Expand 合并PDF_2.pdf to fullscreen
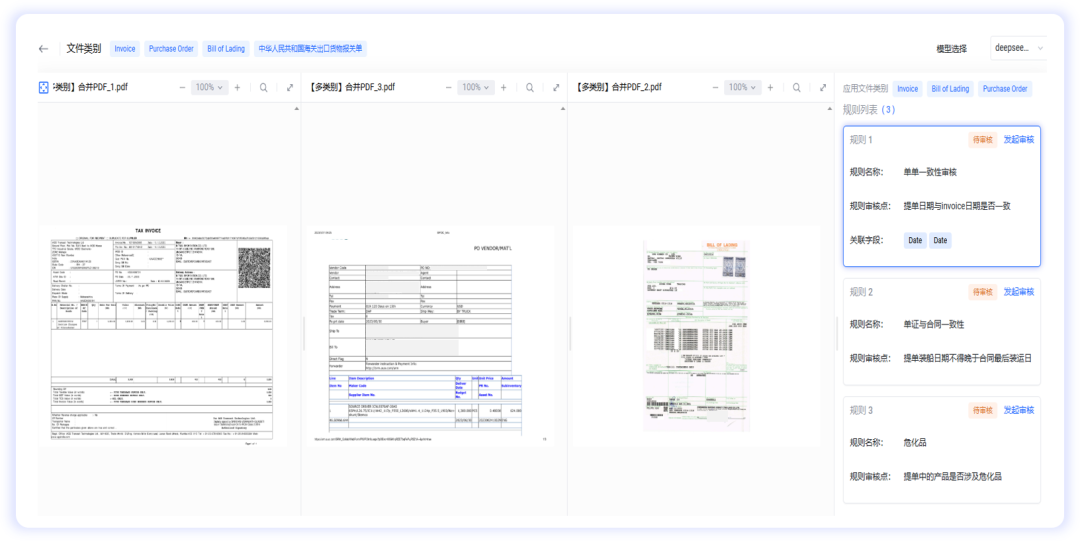This screenshot has width=1080, height=541. (822, 88)
